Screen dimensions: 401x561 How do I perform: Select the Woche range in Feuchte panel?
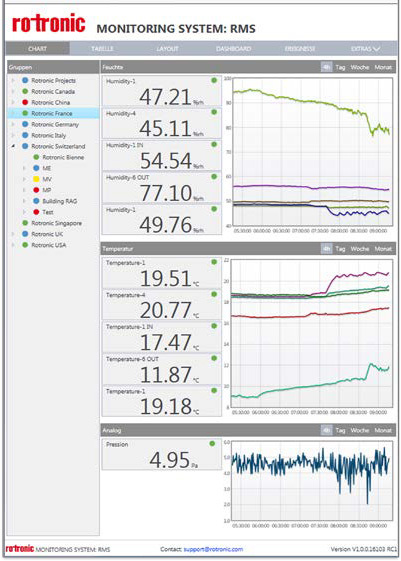point(360,67)
